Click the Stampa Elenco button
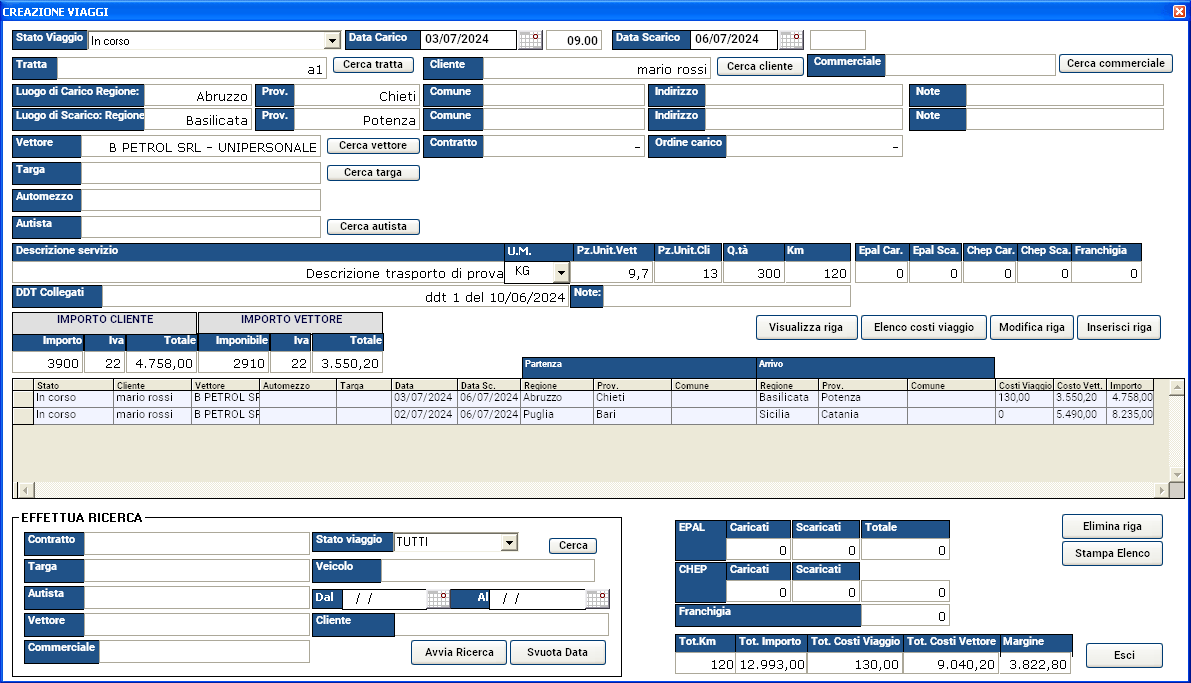 (1111, 554)
